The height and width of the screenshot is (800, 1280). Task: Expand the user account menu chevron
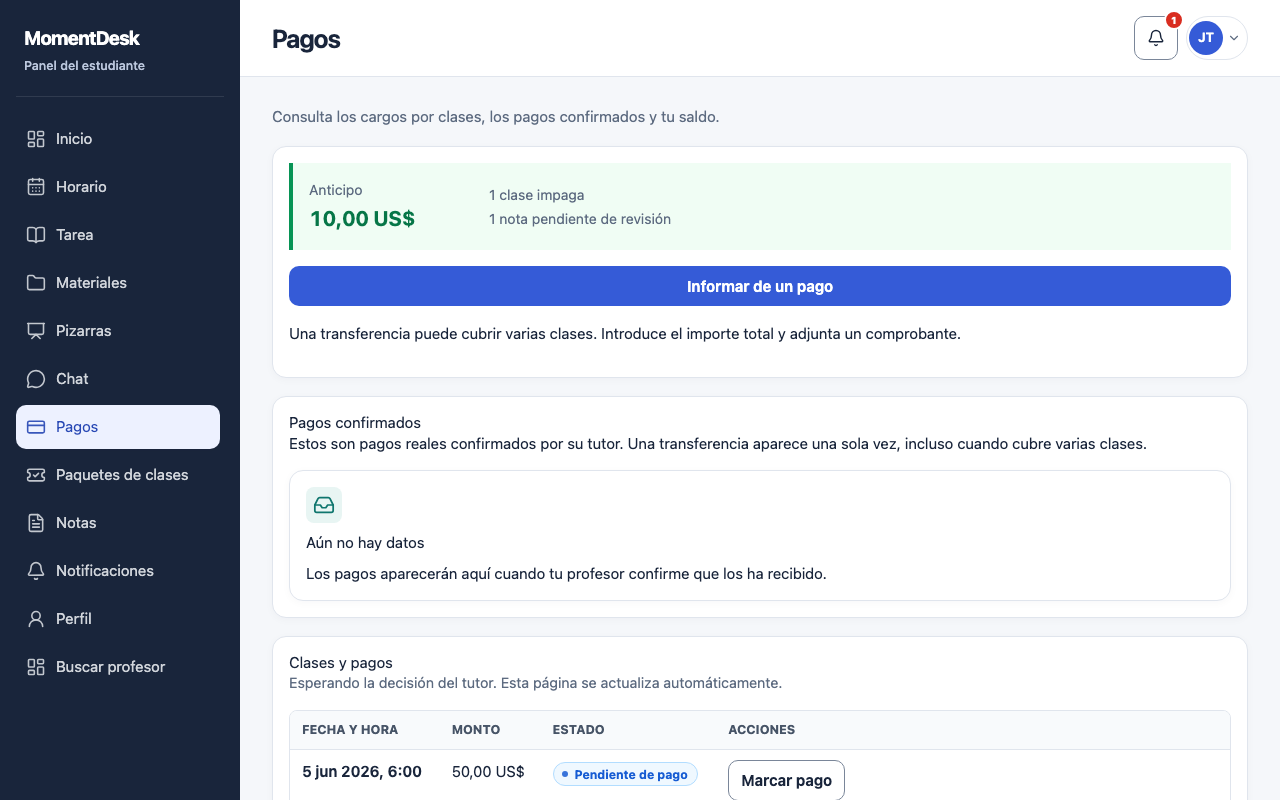click(x=1234, y=38)
